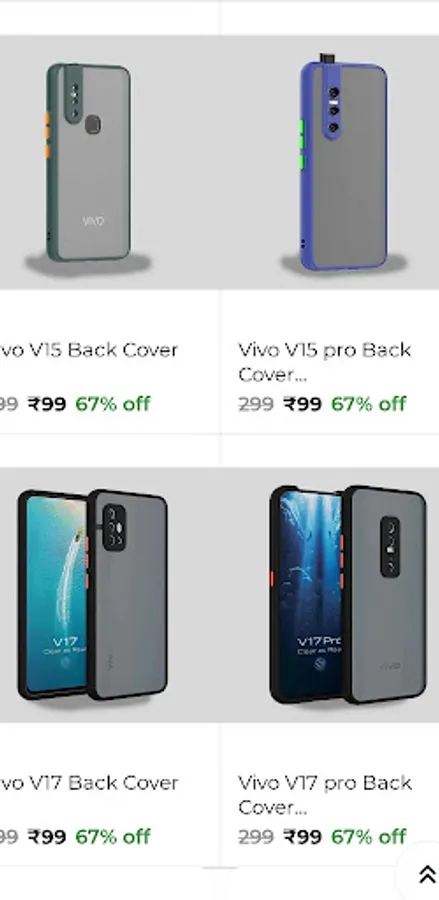
Task: Open the Vivo V17 pro black case image
Action: click(x=331, y=595)
